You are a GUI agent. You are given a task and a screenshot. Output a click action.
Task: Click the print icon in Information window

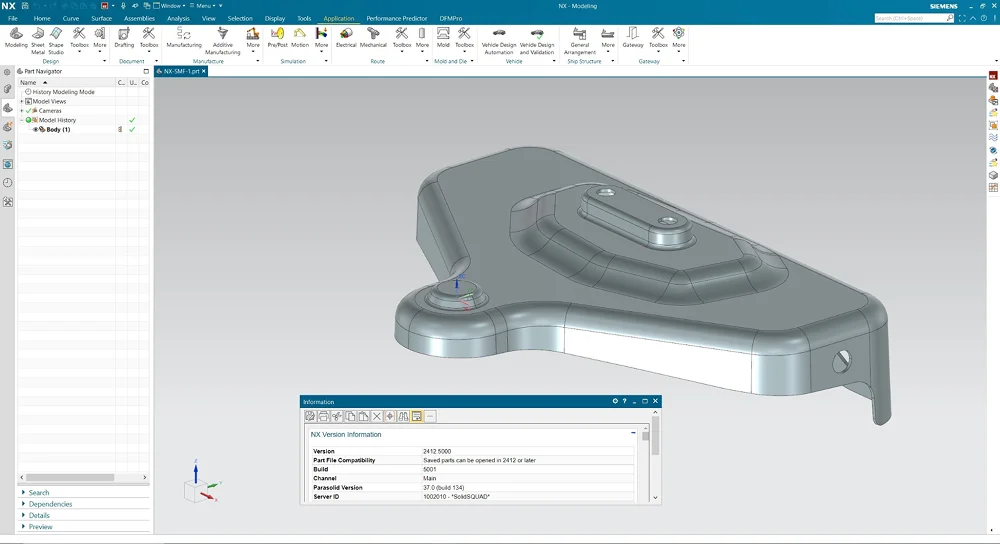323,416
